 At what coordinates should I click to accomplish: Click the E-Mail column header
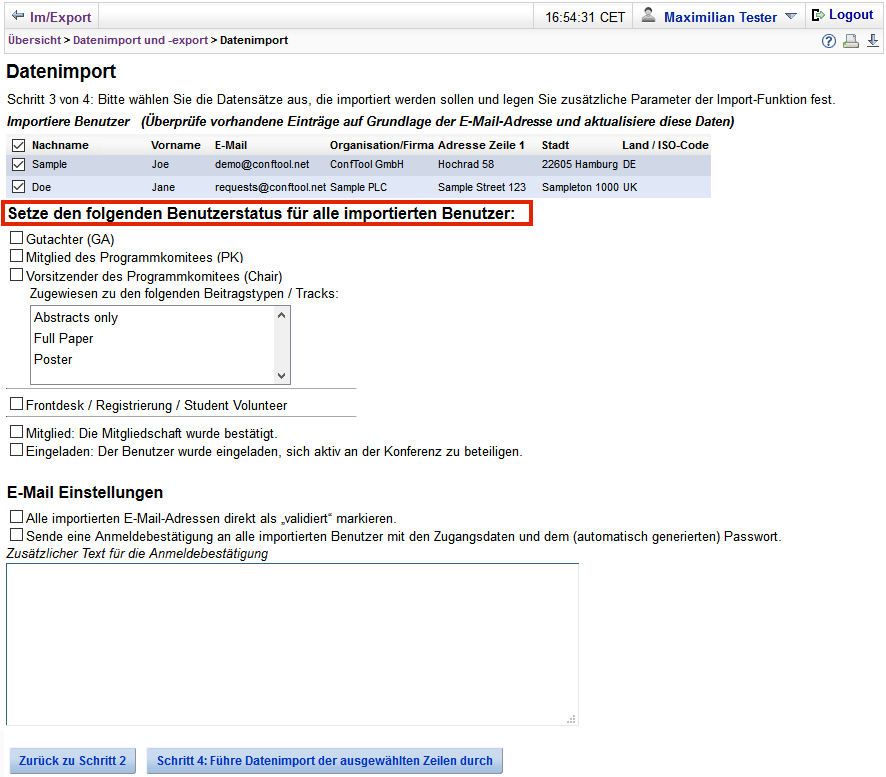click(231, 145)
